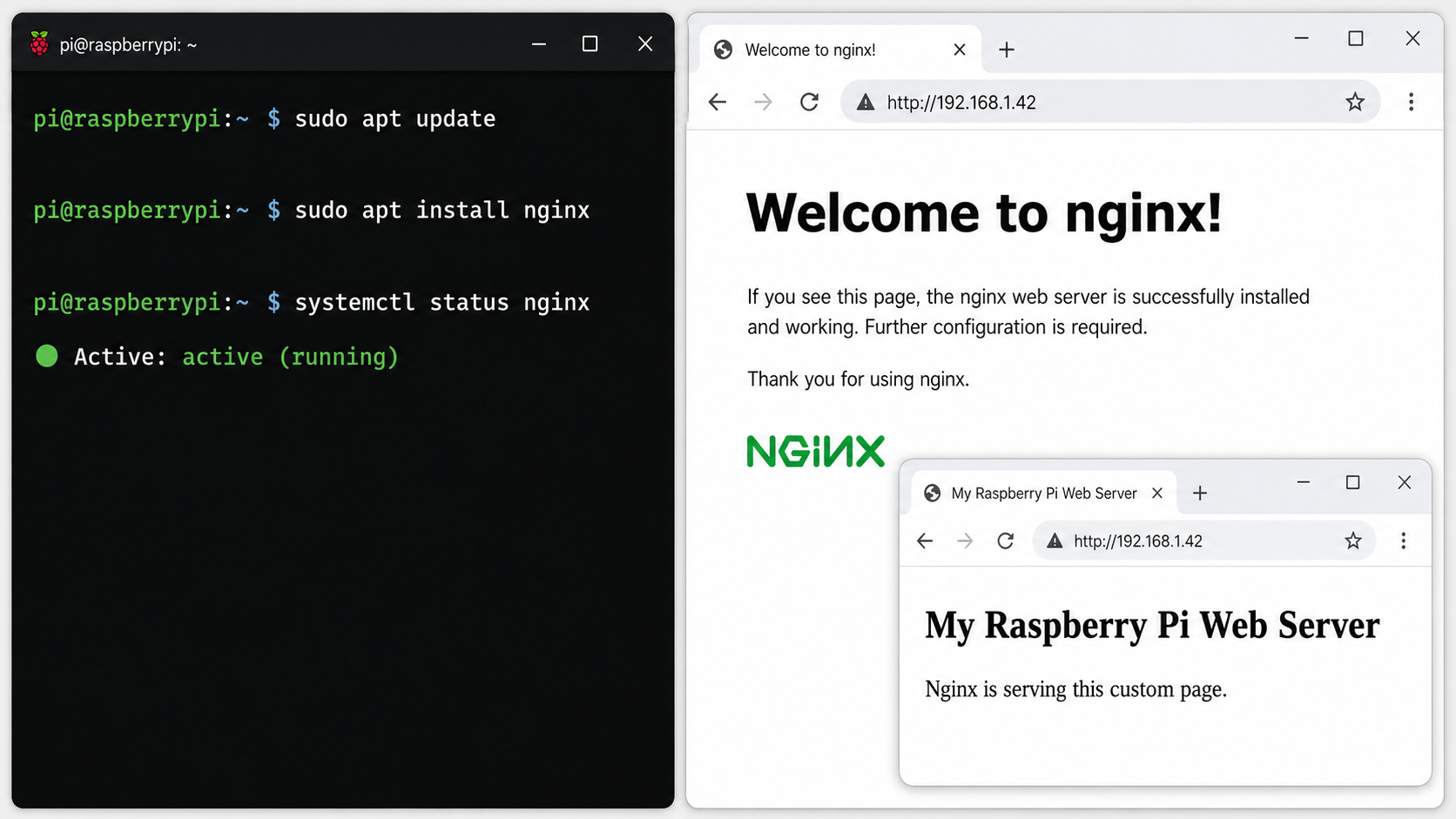Bookmark the page with the star in nginx window
This screenshot has height=819, width=1456.
click(x=1355, y=103)
